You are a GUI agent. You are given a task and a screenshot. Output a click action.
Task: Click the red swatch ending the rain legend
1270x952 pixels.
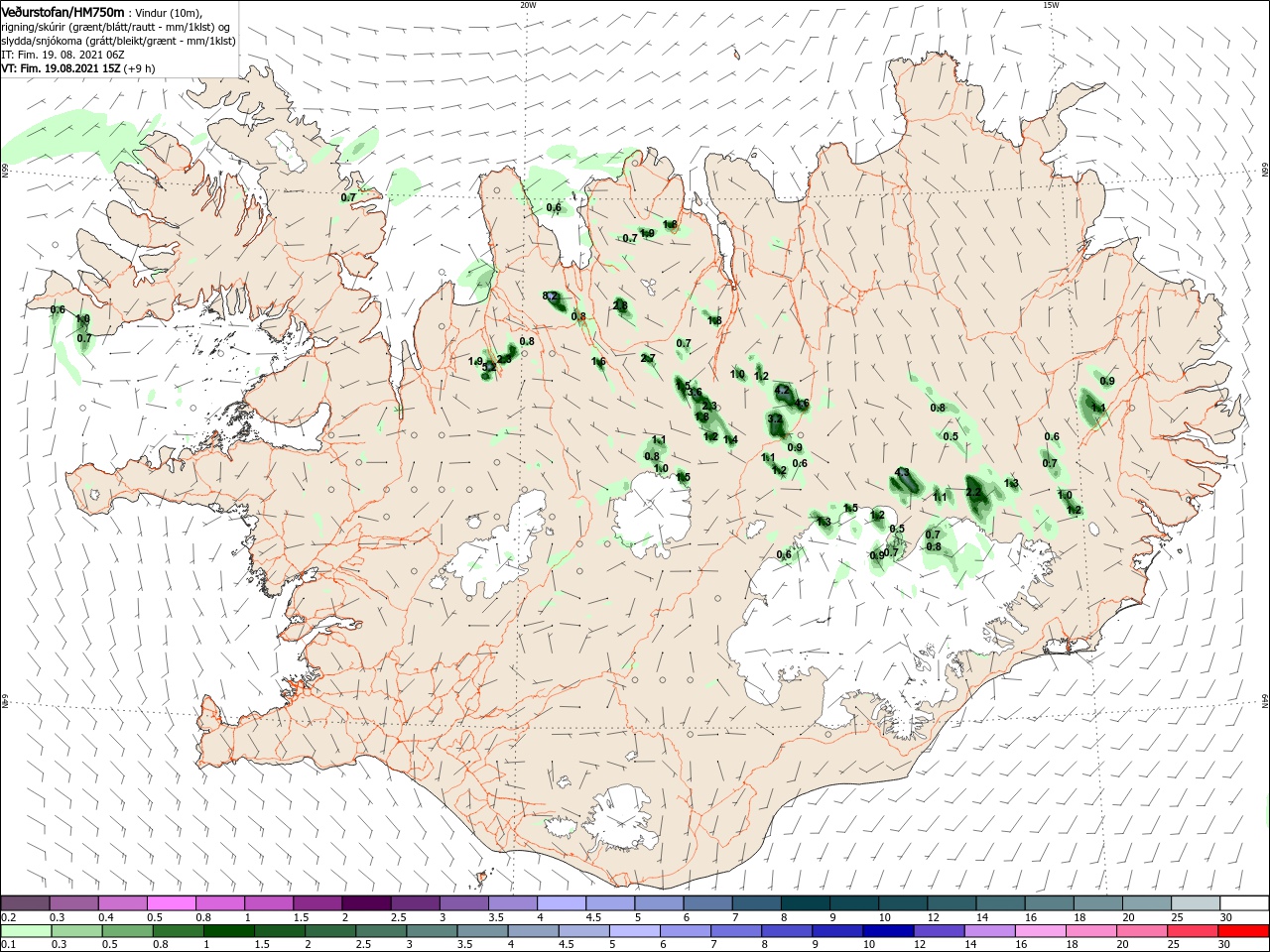click(1243, 931)
